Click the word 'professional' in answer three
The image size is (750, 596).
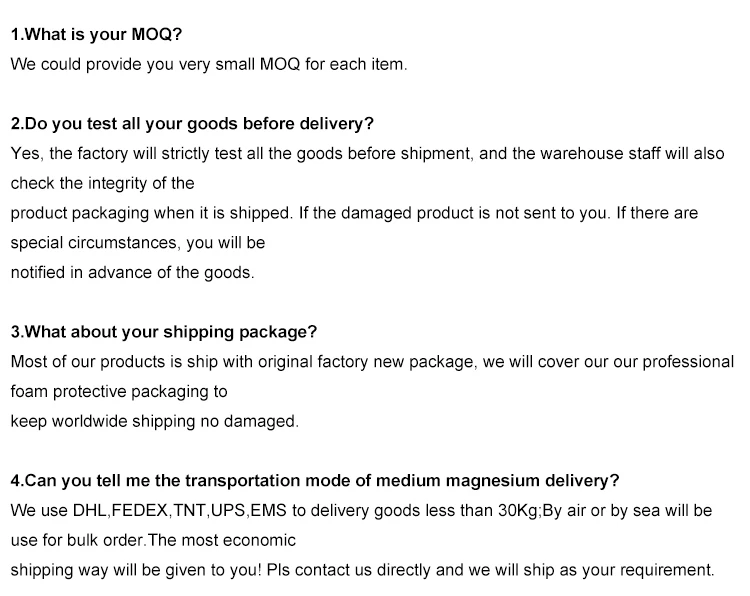[x=686, y=362]
